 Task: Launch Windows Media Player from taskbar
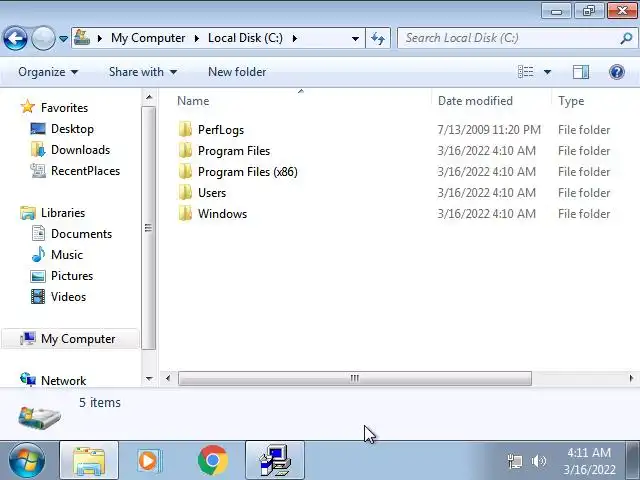tap(149, 460)
